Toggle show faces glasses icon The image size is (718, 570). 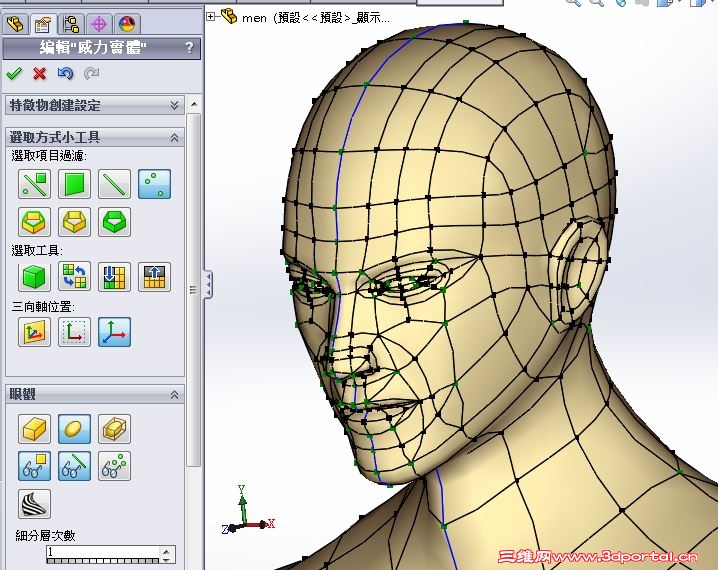[x=34, y=466]
